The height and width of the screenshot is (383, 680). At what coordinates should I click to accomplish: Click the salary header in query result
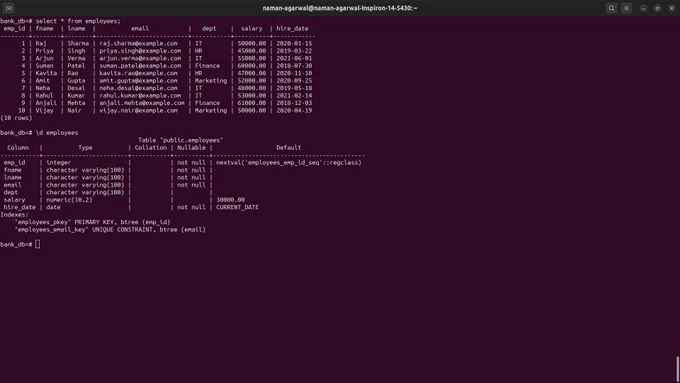tap(252, 28)
